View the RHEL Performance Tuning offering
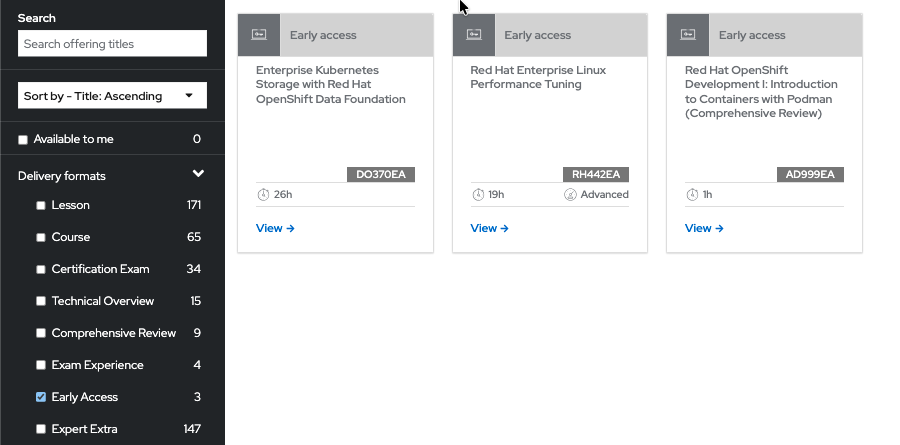This screenshot has height=445, width=900. [489, 228]
